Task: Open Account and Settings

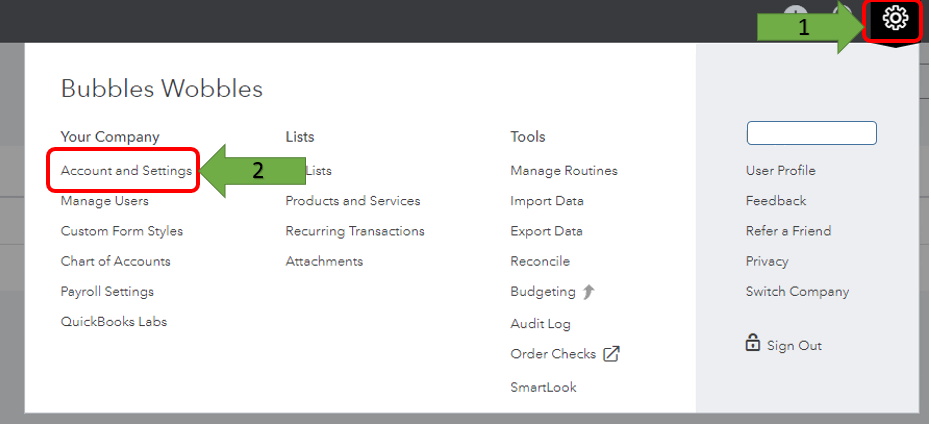Action: click(126, 170)
